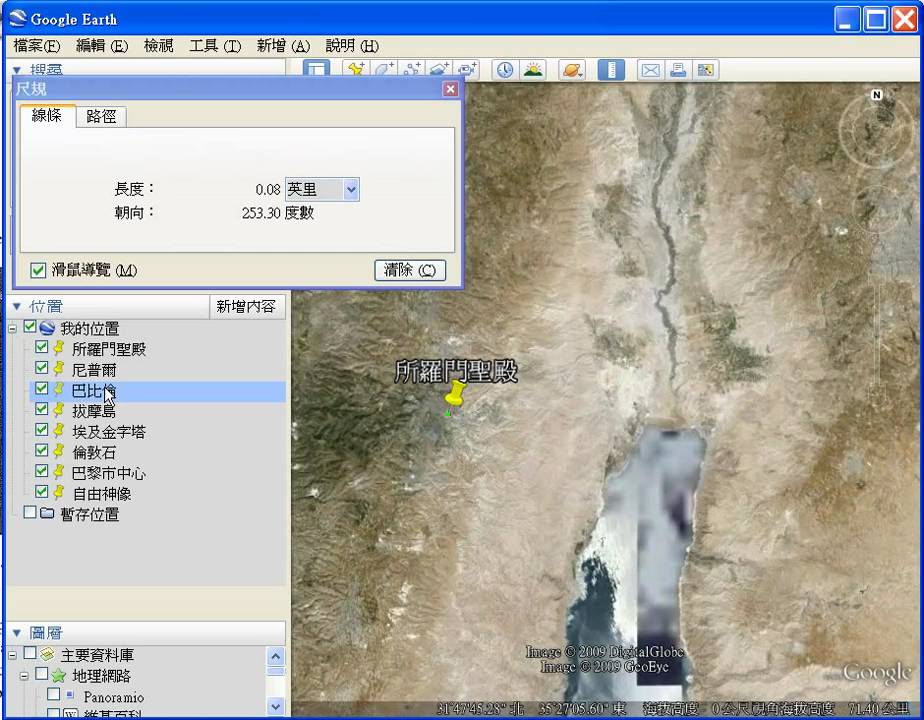Open the 工具(T) menu
Viewport: 924px width, 720px height.
[x=215, y=46]
